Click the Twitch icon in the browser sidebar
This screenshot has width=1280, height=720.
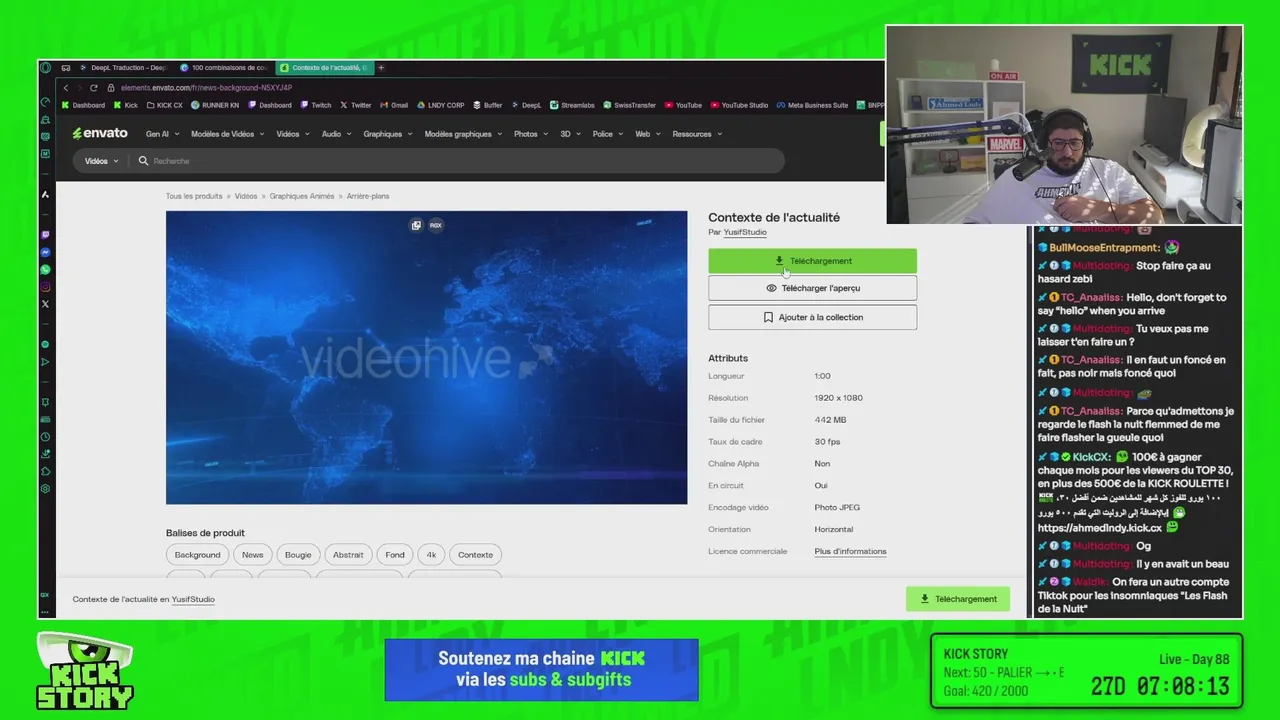[x=45, y=235]
